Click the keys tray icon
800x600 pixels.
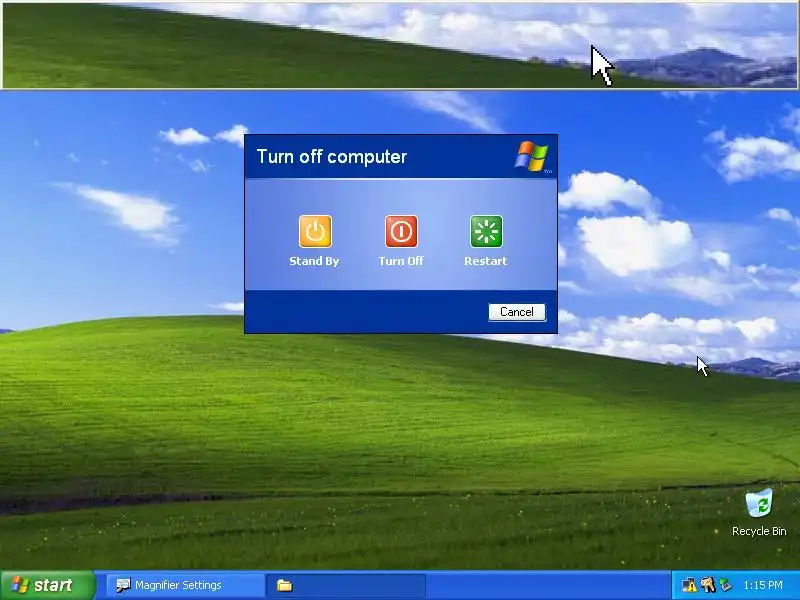click(707, 585)
